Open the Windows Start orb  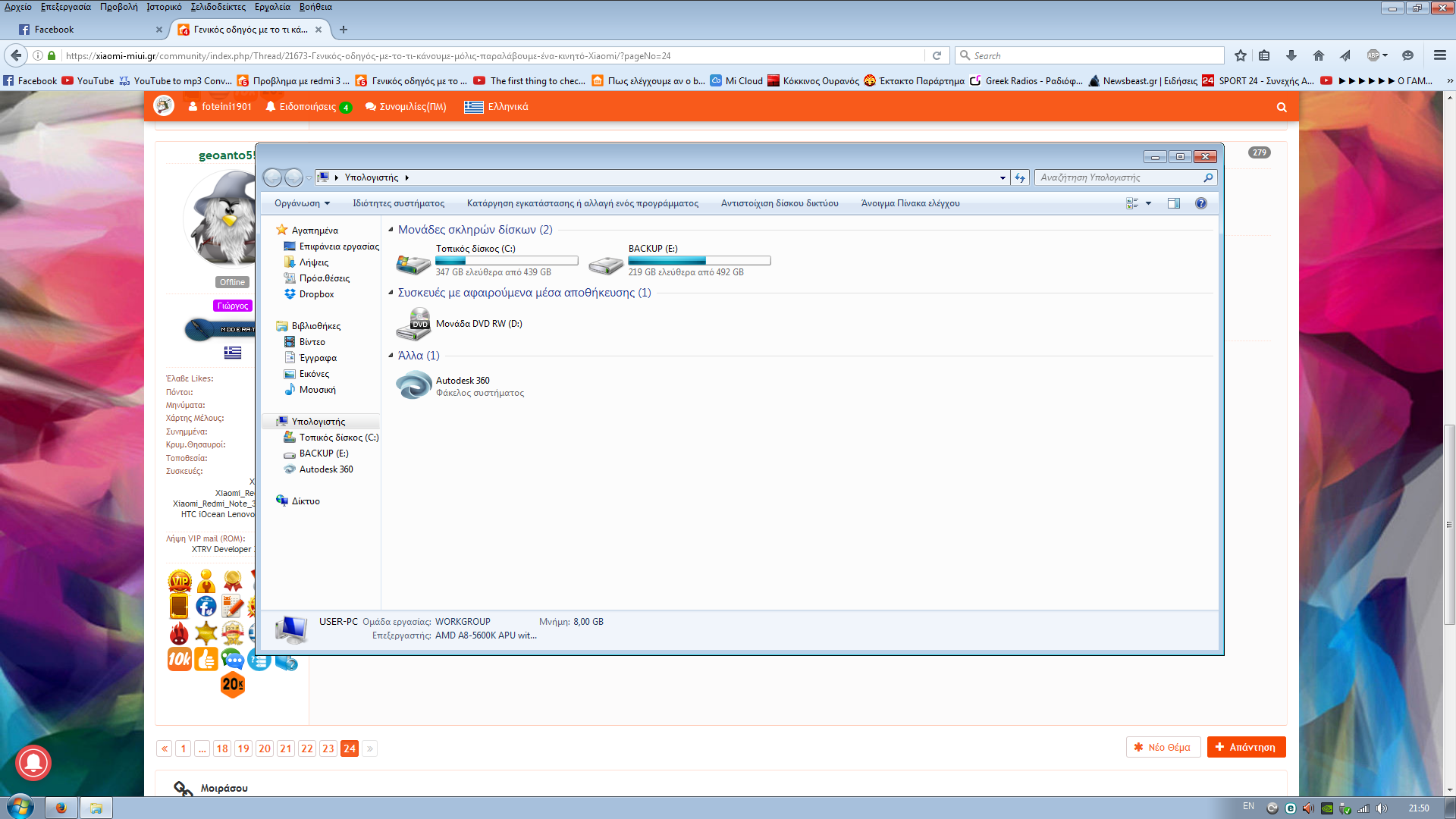pyautogui.click(x=20, y=807)
